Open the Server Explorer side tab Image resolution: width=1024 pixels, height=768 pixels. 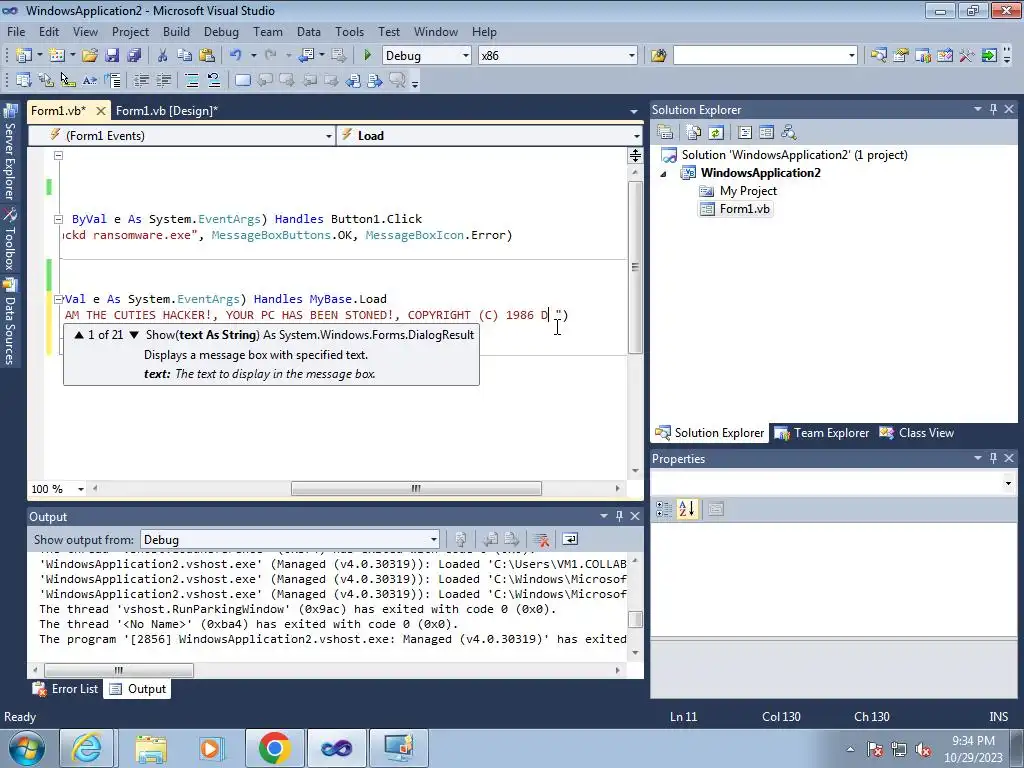point(10,153)
